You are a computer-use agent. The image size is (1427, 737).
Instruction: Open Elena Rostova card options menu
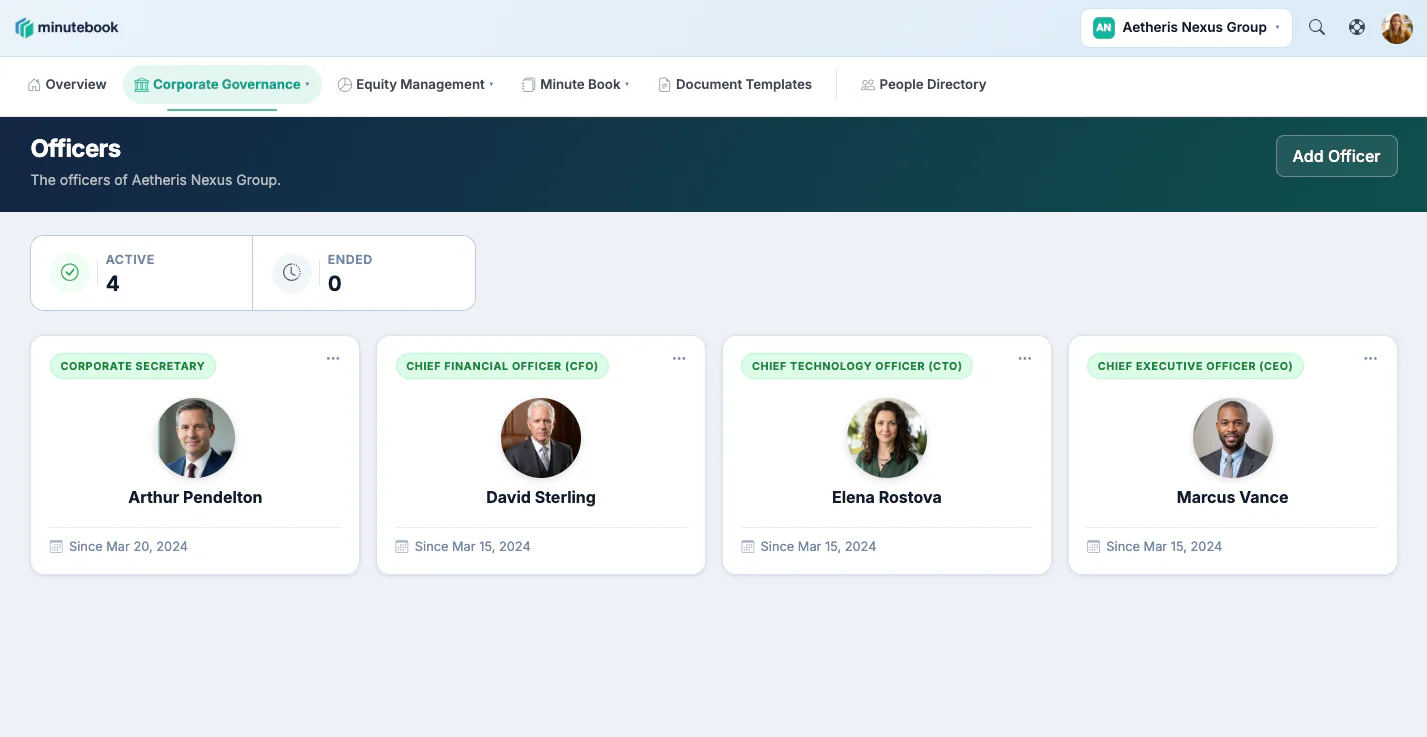pyautogui.click(x=1025, y=359)
